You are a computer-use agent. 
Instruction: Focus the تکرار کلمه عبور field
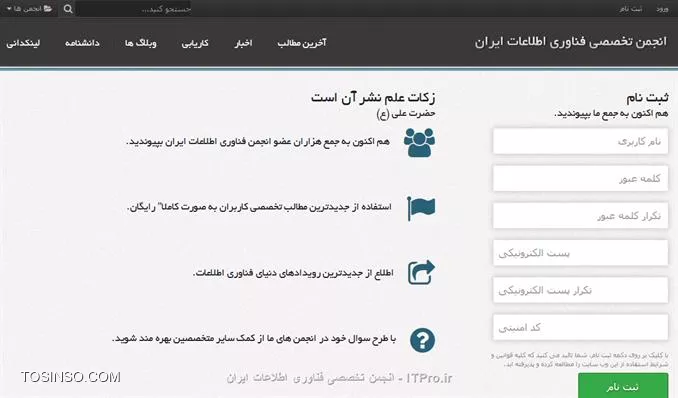pyautogui.click(x=580, y=215)
